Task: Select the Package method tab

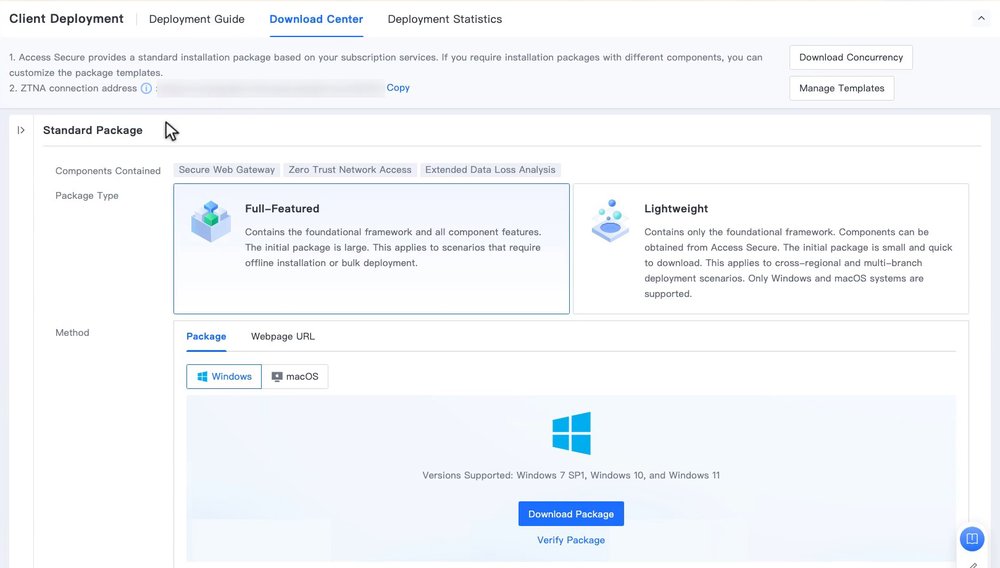Action: point(206,336)
